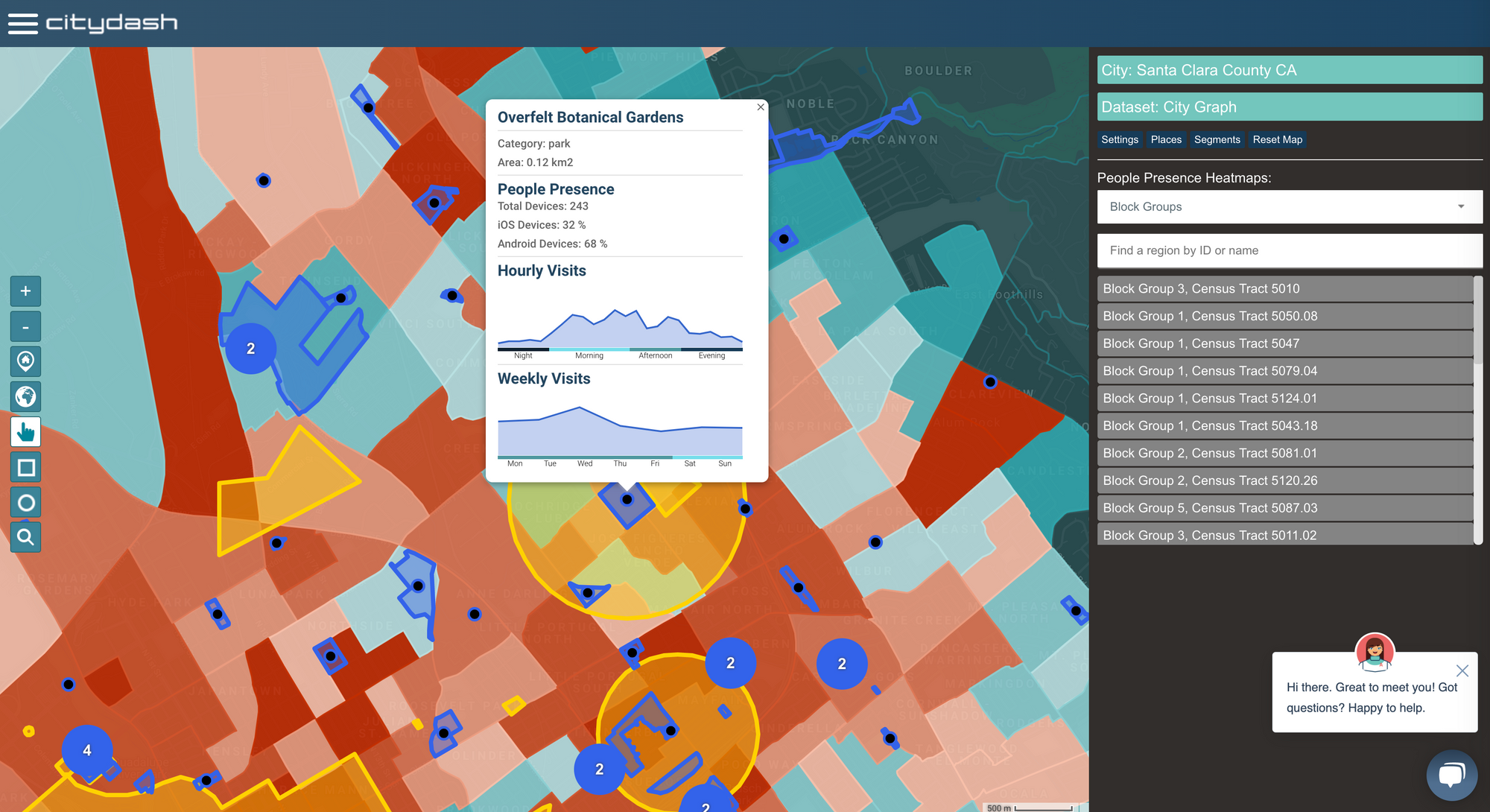Click the region search input field
Viewport: 1490px width, 812px height.
click(x=1289, y=251)
